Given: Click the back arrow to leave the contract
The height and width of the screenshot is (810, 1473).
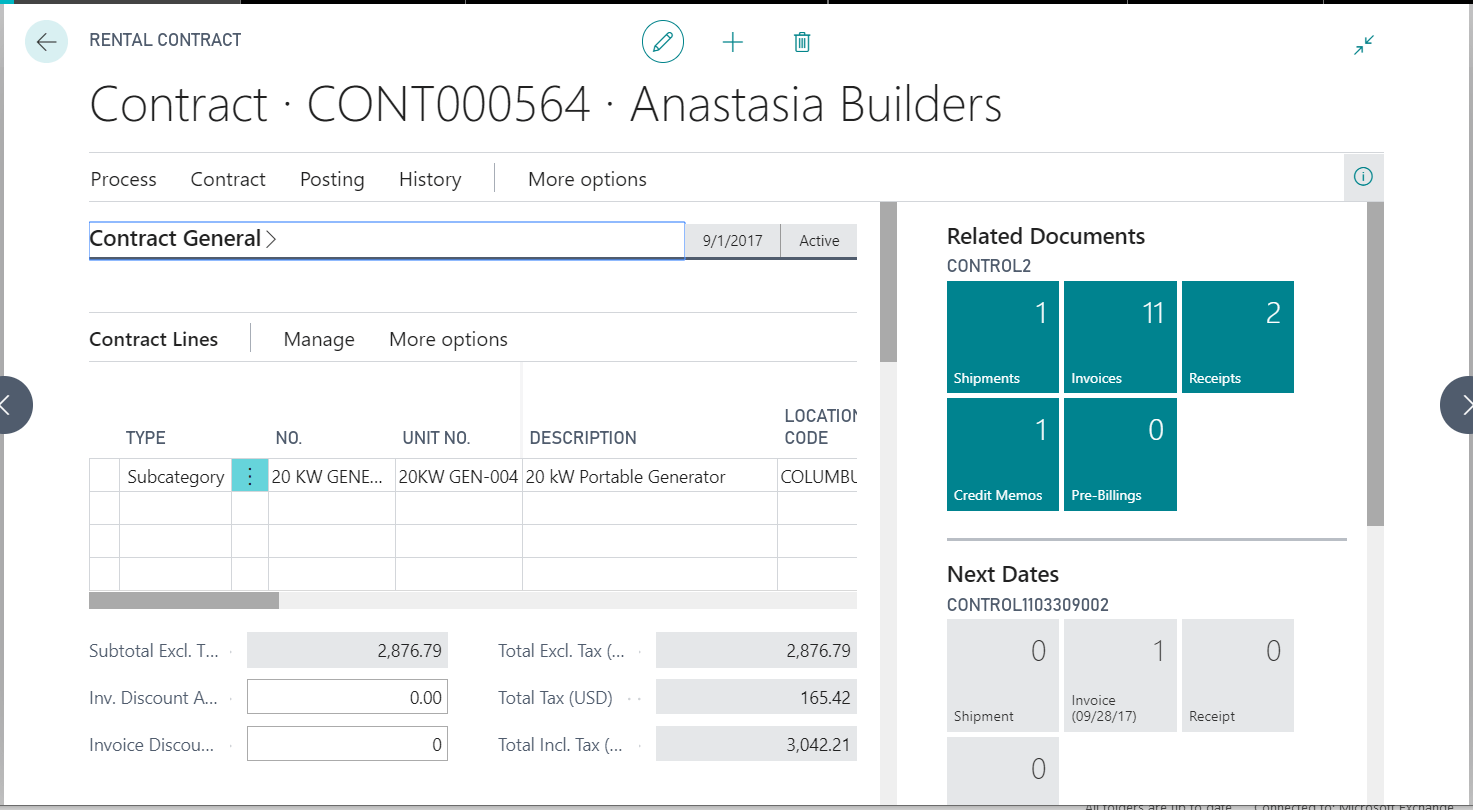Looking at the screenshot, I should pos(46,41).
